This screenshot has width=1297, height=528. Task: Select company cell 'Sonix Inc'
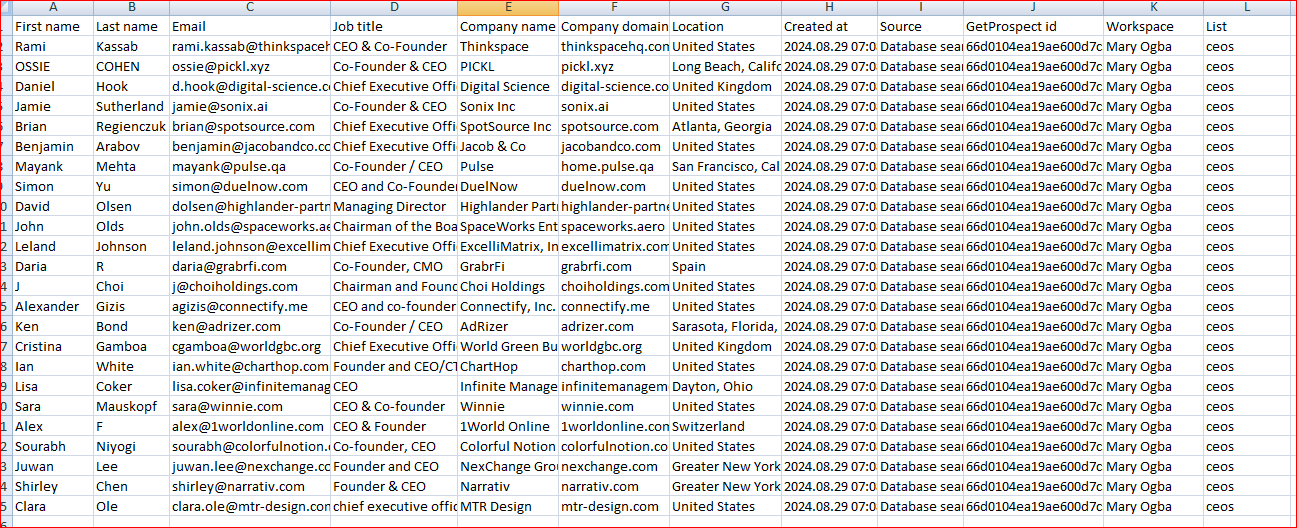pyautogui.click(x=508, y=106)
